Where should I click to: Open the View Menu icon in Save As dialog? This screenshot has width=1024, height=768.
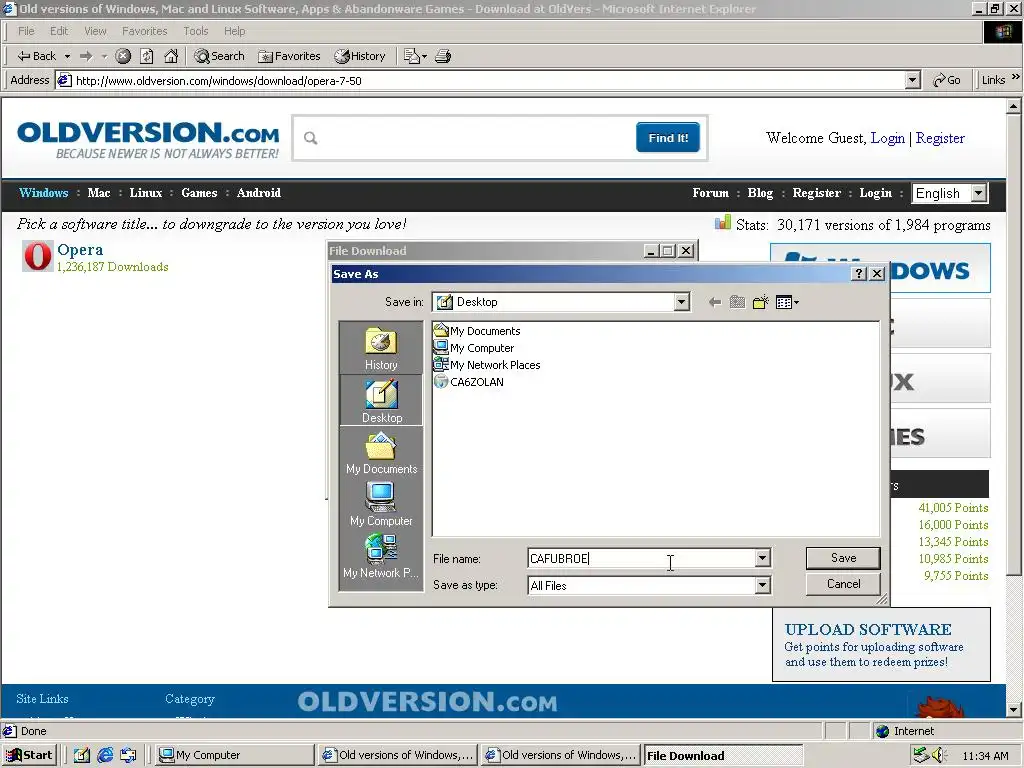click(x=787, y=302)
